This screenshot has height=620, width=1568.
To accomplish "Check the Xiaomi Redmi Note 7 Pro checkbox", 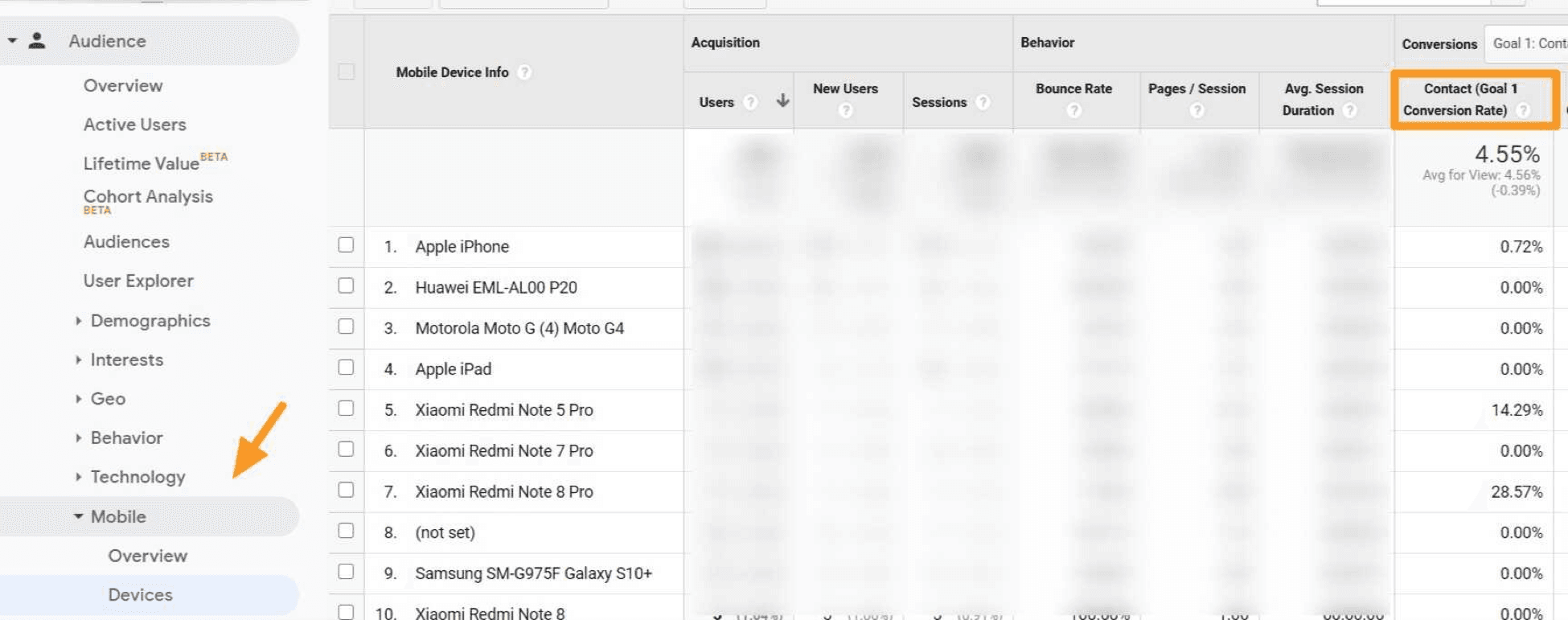I will (x=346, y=450).
